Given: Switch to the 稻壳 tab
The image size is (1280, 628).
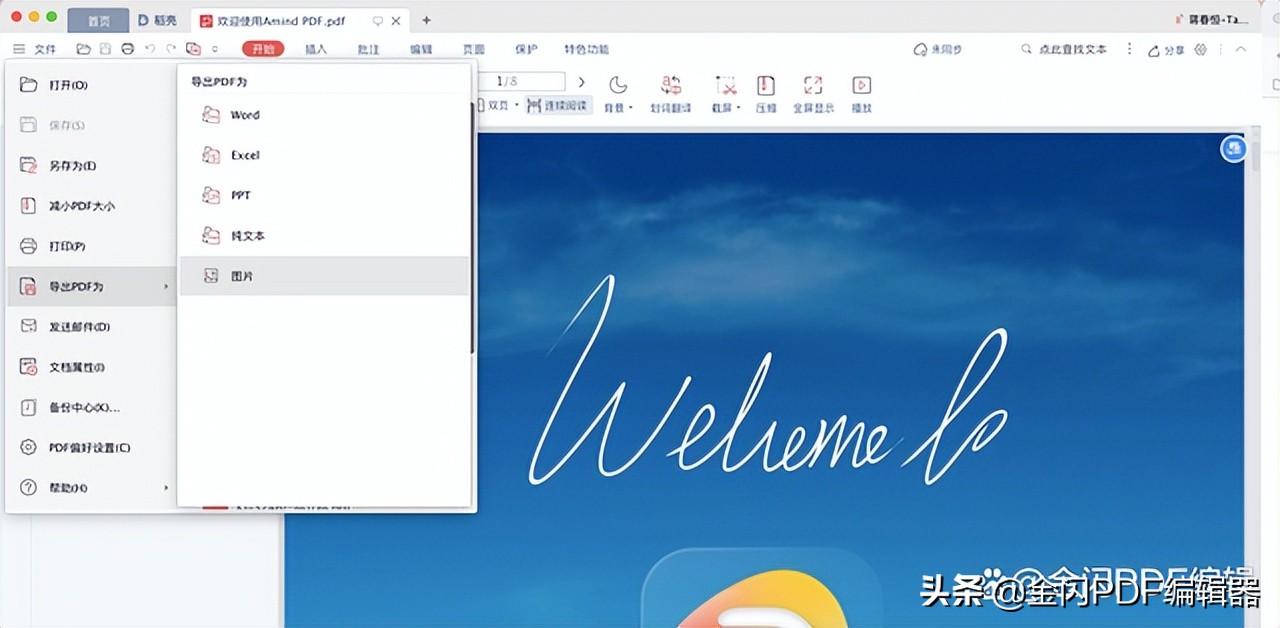Looking at the screenshot, I should pyautogui.click(x=157, y=20).
